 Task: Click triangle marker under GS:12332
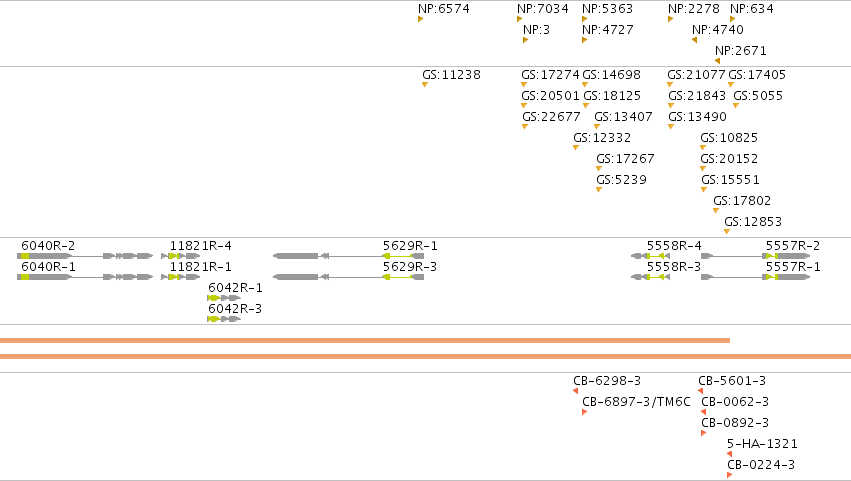click(x=576, y=148)
